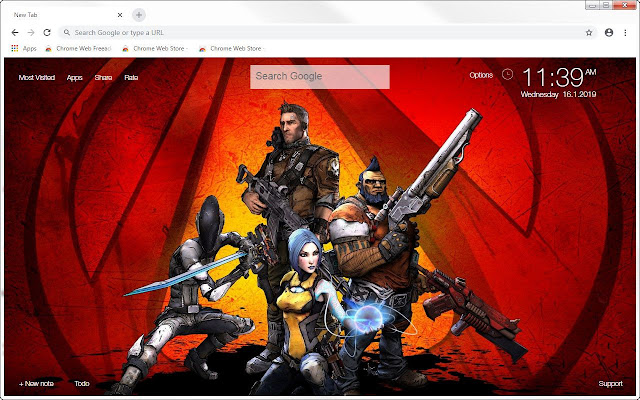This screenshot has height=400, width=640.
Task: Focus the address bar URL field
Action: pyautogui.click(x=328, y=33)
